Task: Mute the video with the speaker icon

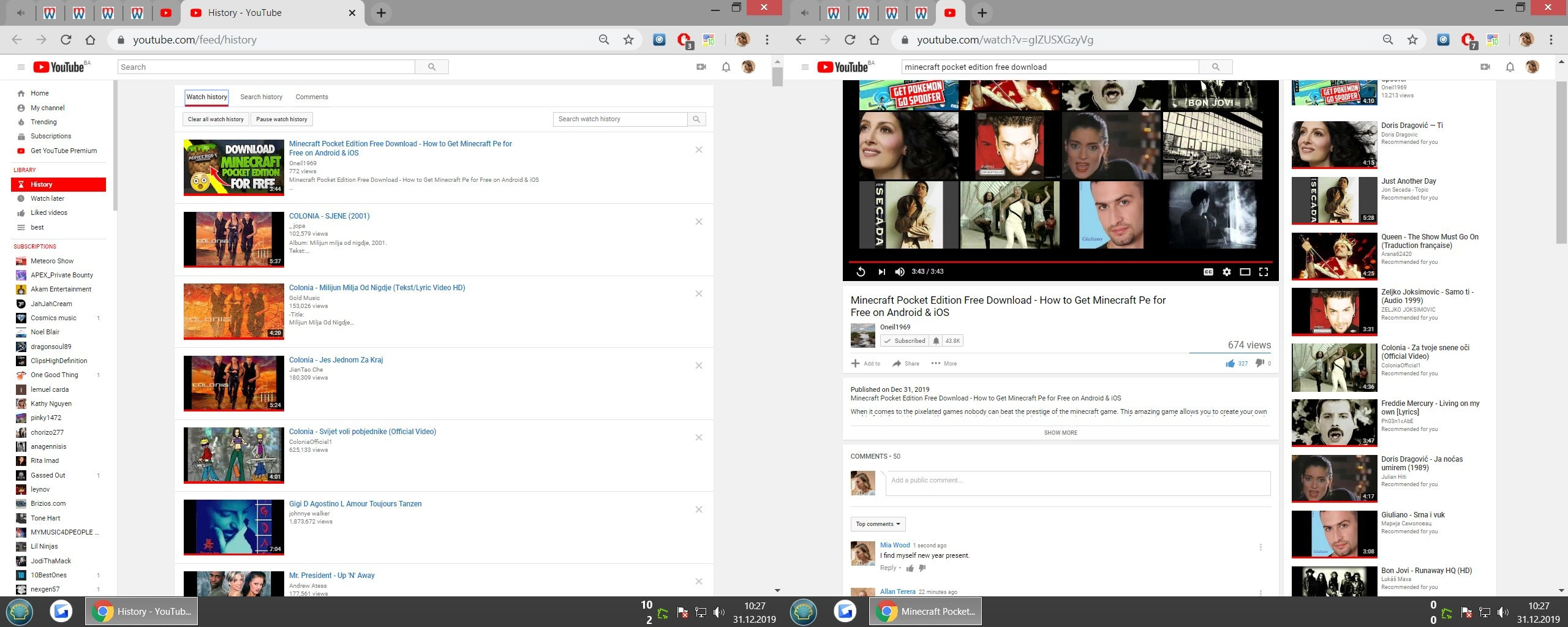Action: pos(900,272)
